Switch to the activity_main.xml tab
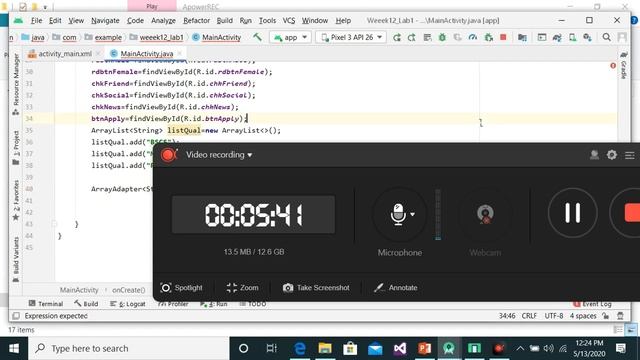The width and height of the screenshot is (640, 360). 65,53
